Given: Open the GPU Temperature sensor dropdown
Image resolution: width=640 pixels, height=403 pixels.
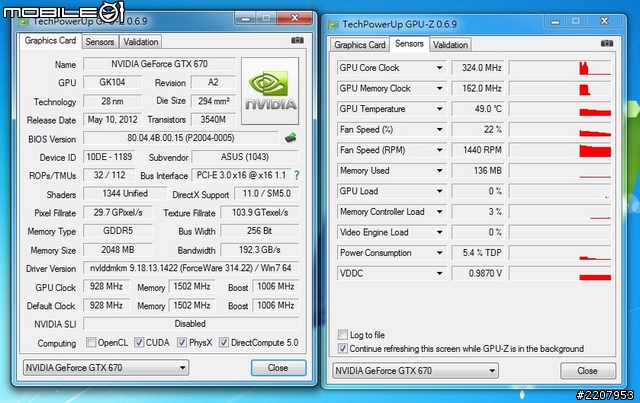Looking at the screenshot, I should pyautogui.click(x=440, y=109).
